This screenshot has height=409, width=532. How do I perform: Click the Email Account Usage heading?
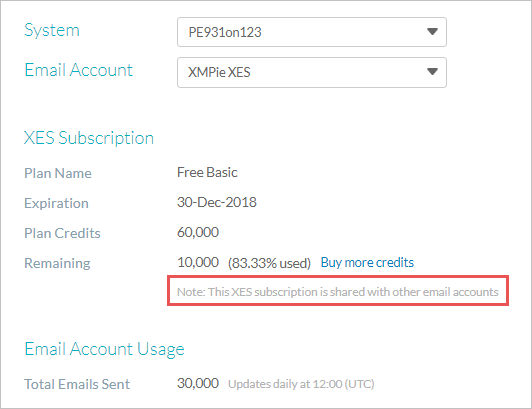pos(104,349)
